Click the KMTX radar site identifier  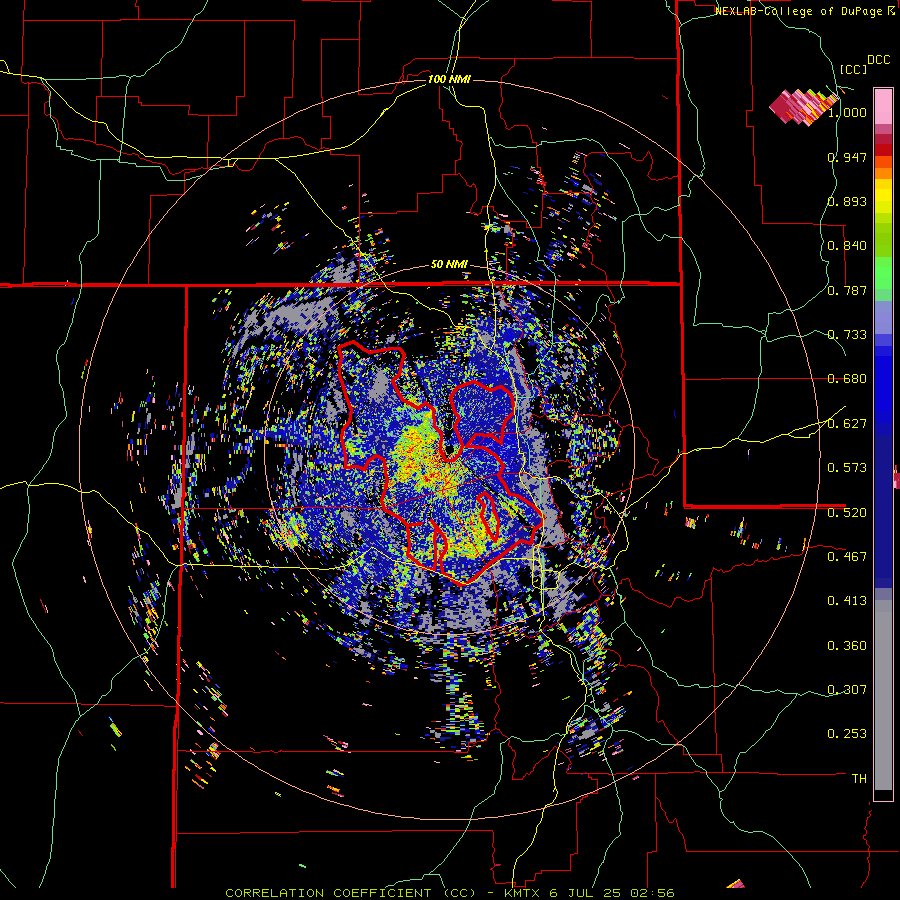click(524, 893)
